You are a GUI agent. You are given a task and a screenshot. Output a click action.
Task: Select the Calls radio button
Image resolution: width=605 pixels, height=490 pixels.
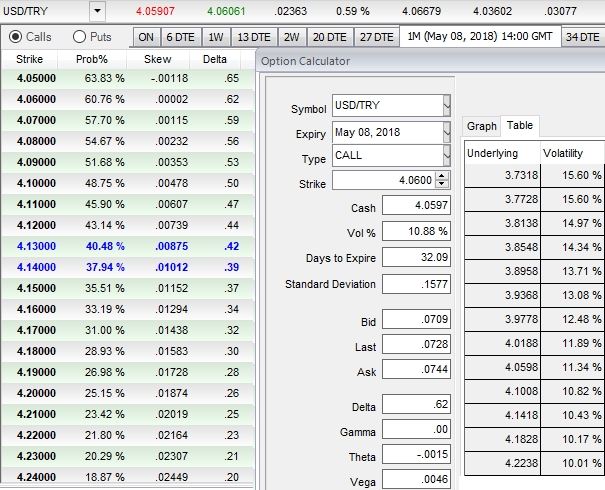coord(15,37)
